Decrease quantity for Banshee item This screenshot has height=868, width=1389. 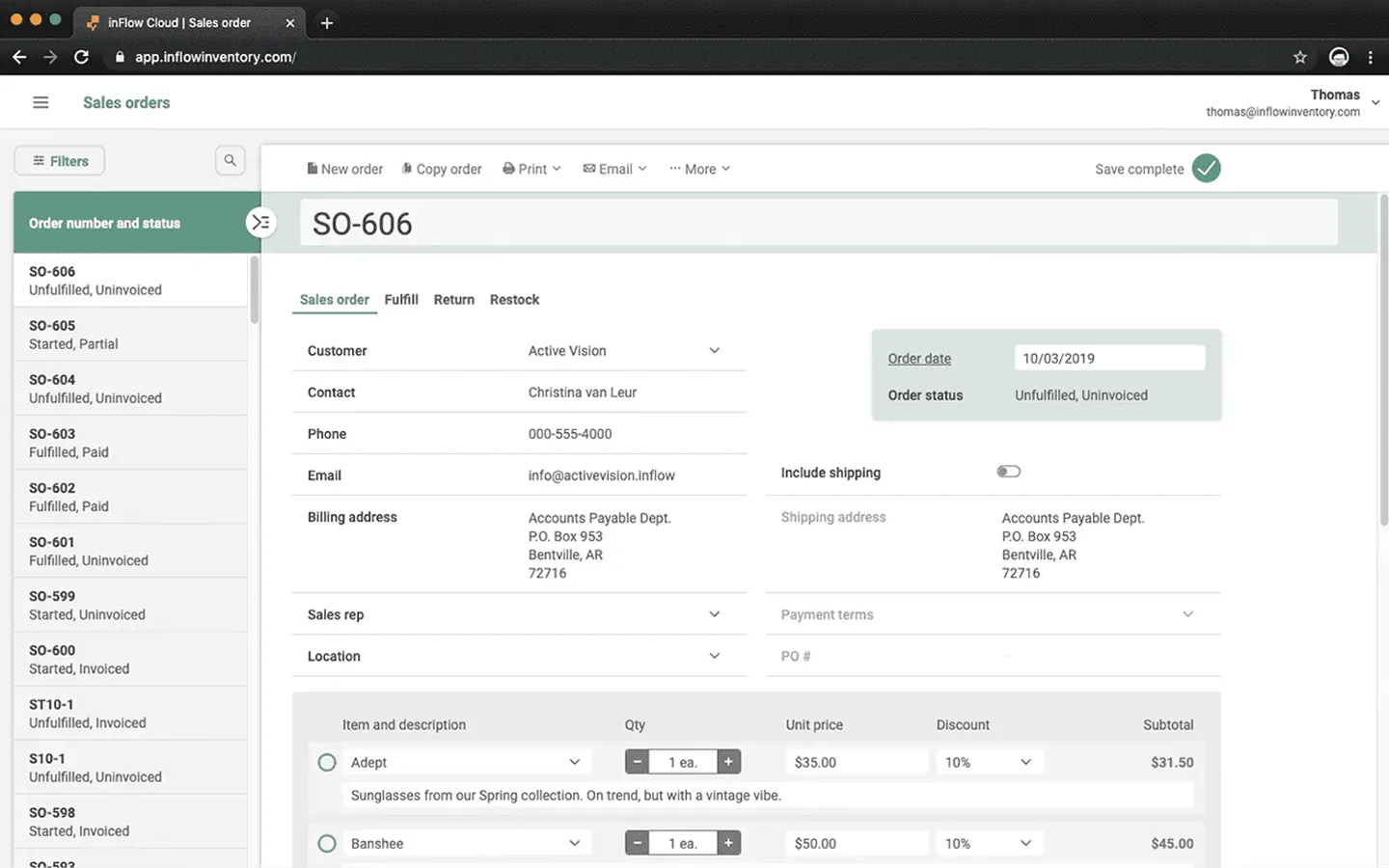click(x=637, y=843)
